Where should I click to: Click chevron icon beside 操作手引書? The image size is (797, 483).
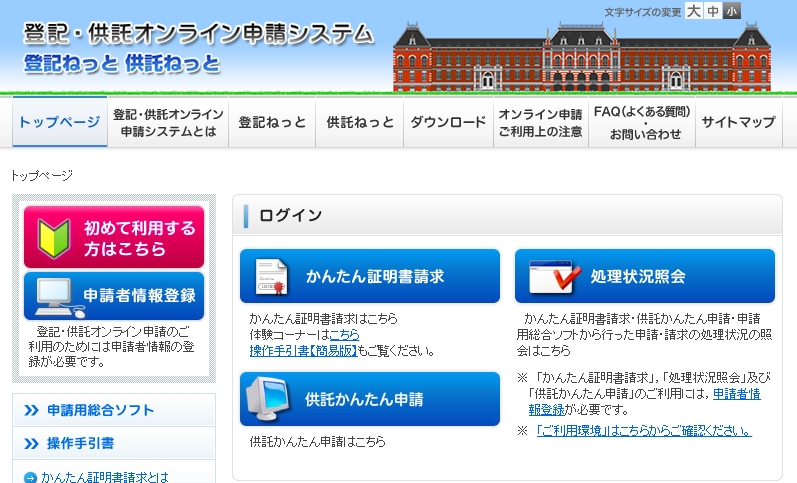pyautogui.click(x=32, y=443)
